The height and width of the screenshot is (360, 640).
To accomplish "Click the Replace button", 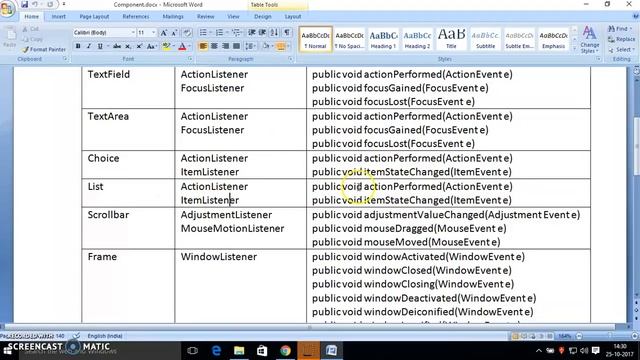I will pos(621,39).
